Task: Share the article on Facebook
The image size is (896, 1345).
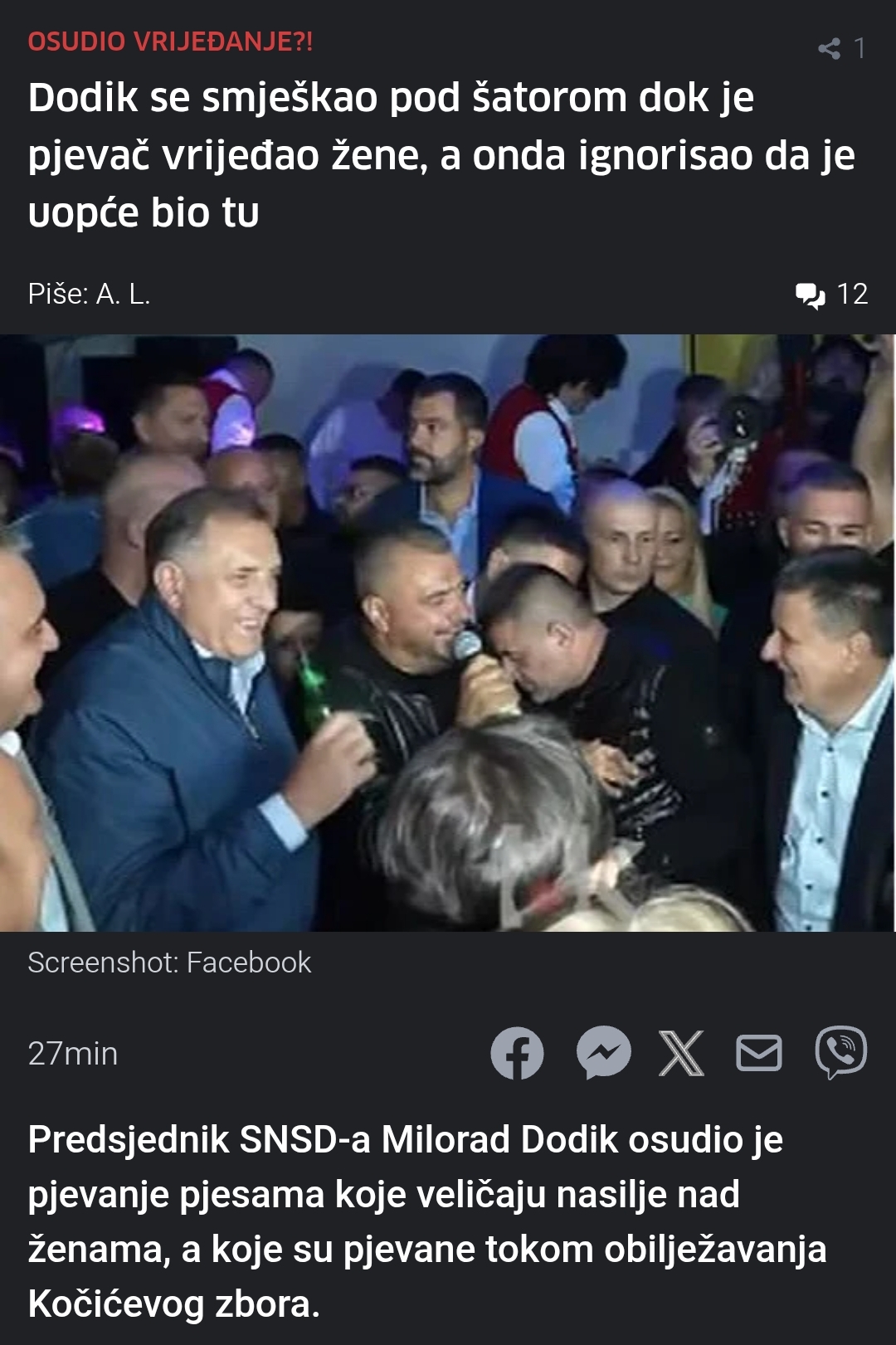Action: (517, 1053)
